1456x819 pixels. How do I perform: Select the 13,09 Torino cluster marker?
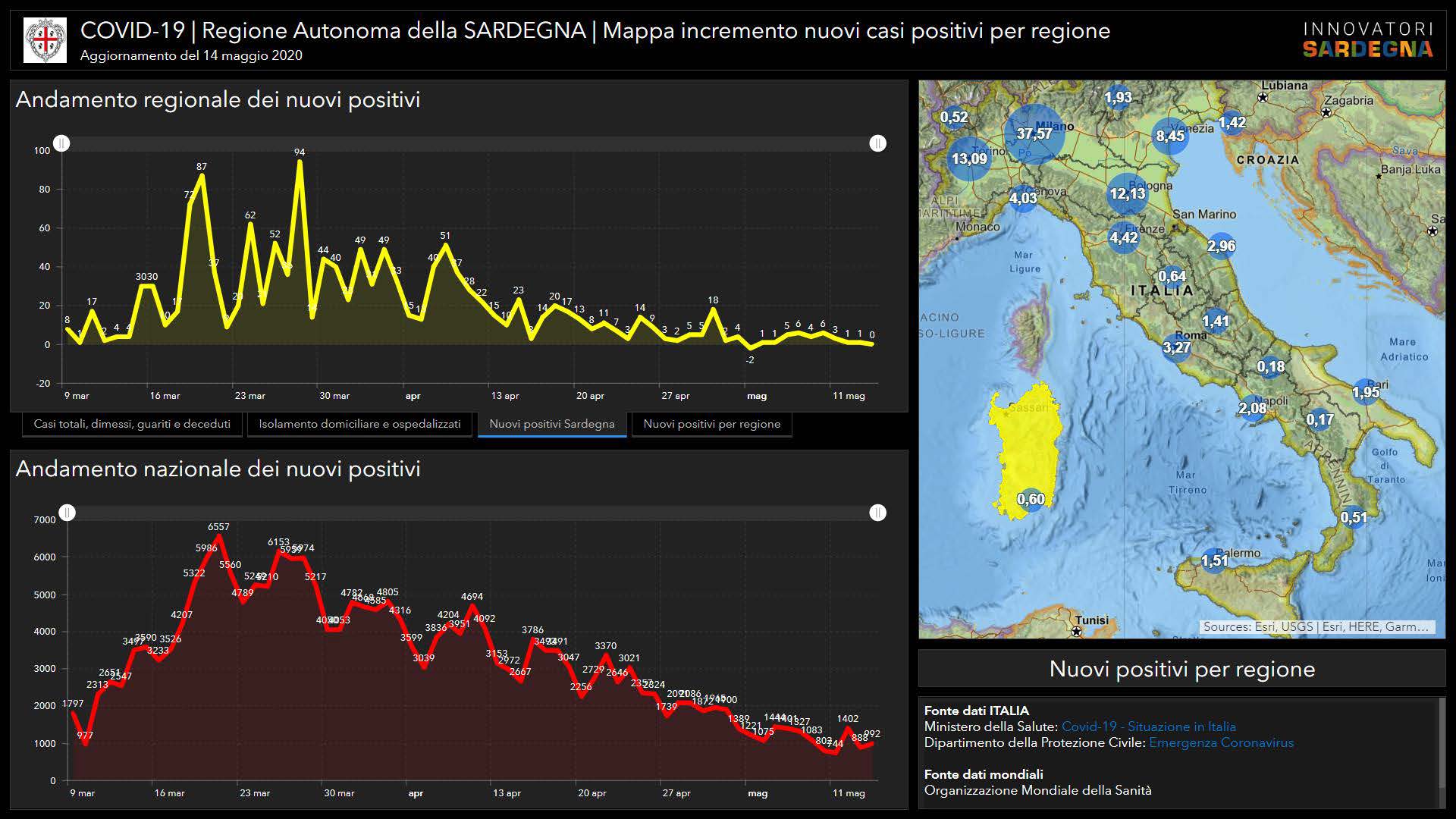(x=969, y=158)
